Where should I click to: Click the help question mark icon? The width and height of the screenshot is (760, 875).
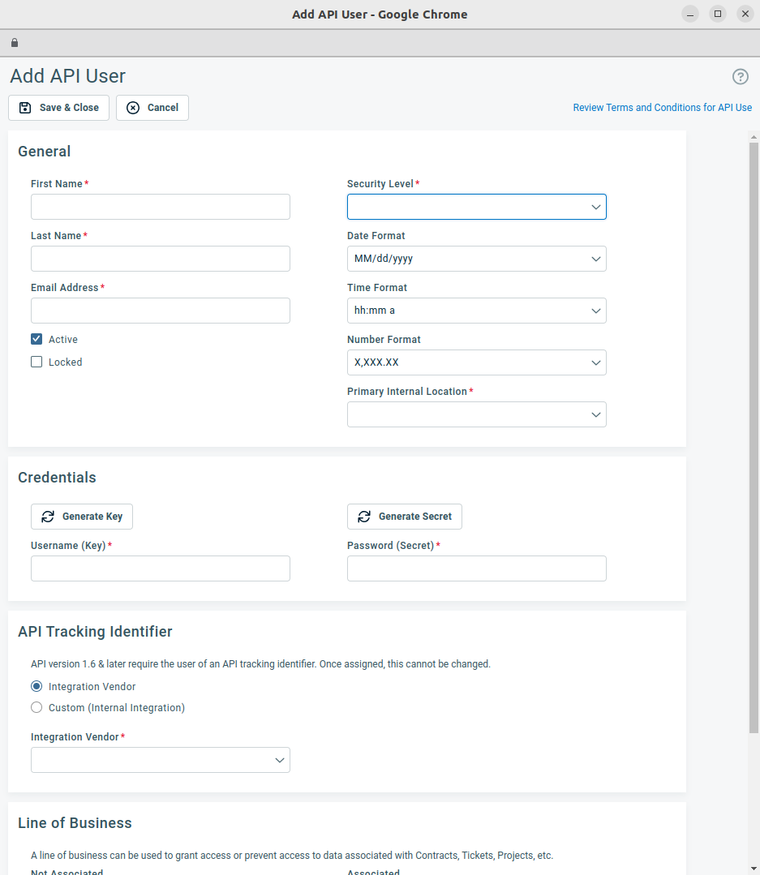point(740,77)
